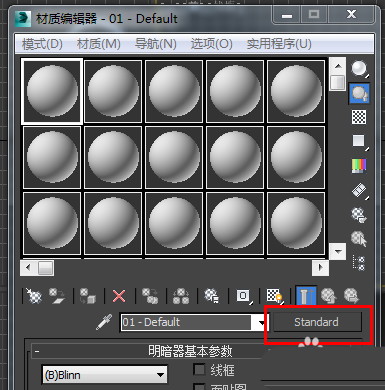Screen dimensions: 385x390
Task: Click Select by Material icon
Action: point(359,239)
